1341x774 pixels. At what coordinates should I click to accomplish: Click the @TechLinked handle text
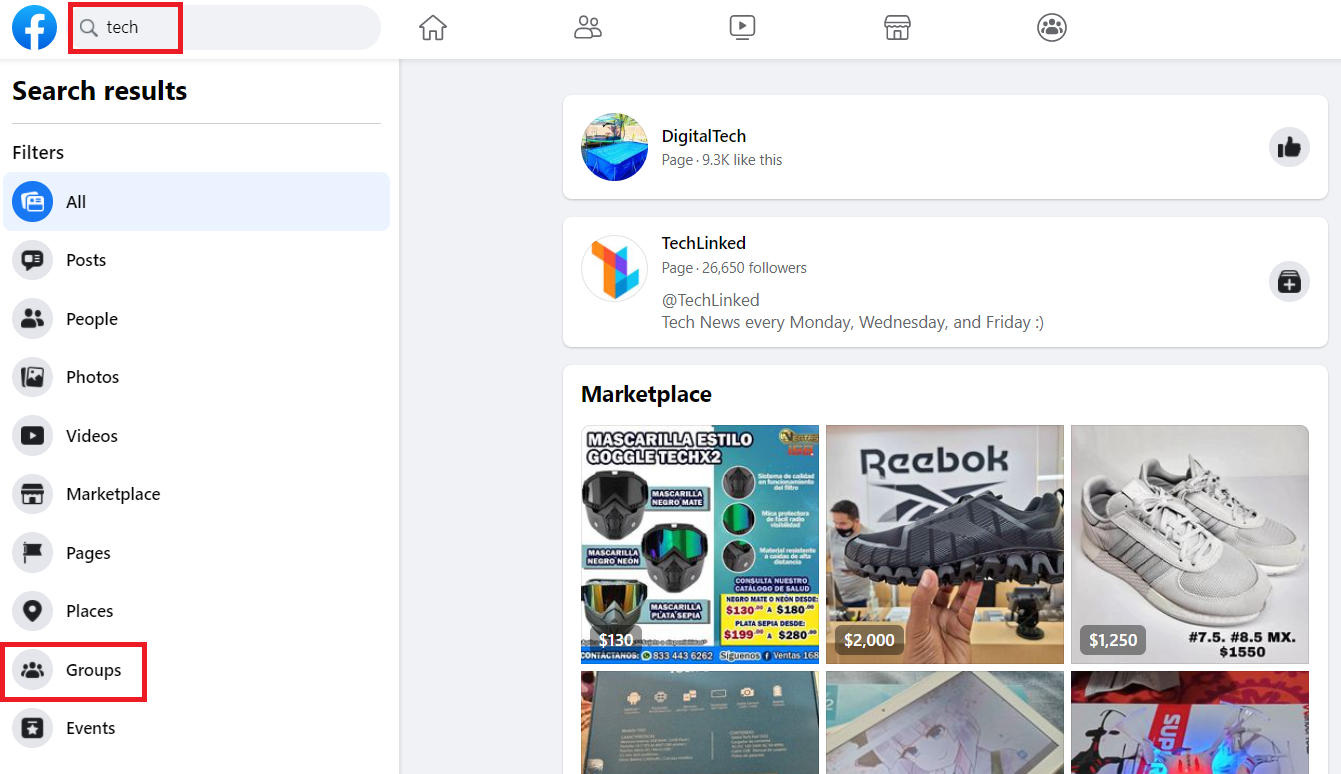(x=710, y=300)
